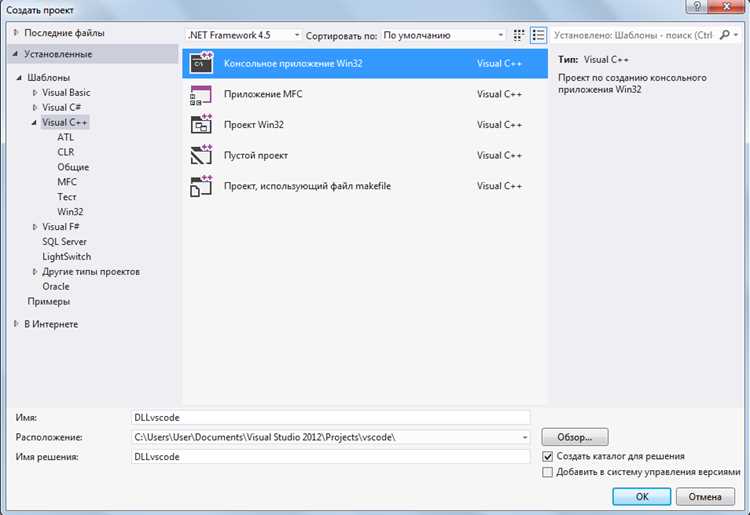Screen dimensions: 750x515
Task: Toggle Создать каталог для решения checkbox
Action: click(x=548, y=456)
